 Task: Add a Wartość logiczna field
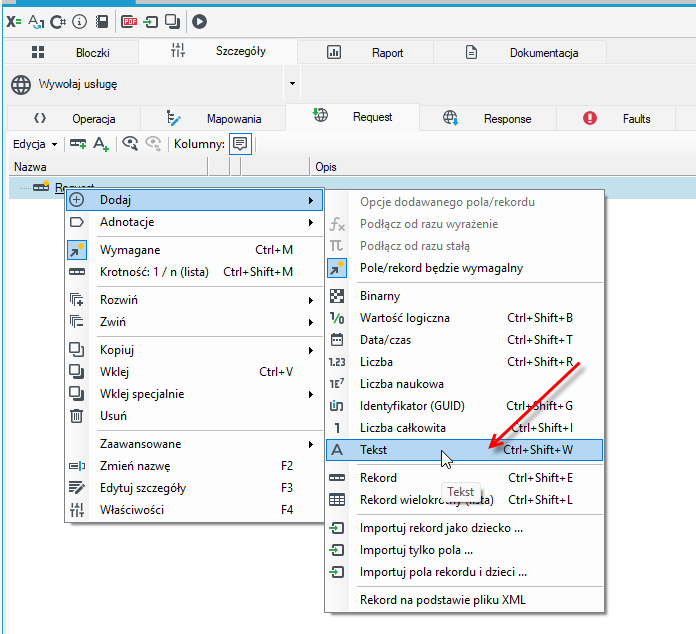[464, 318]
